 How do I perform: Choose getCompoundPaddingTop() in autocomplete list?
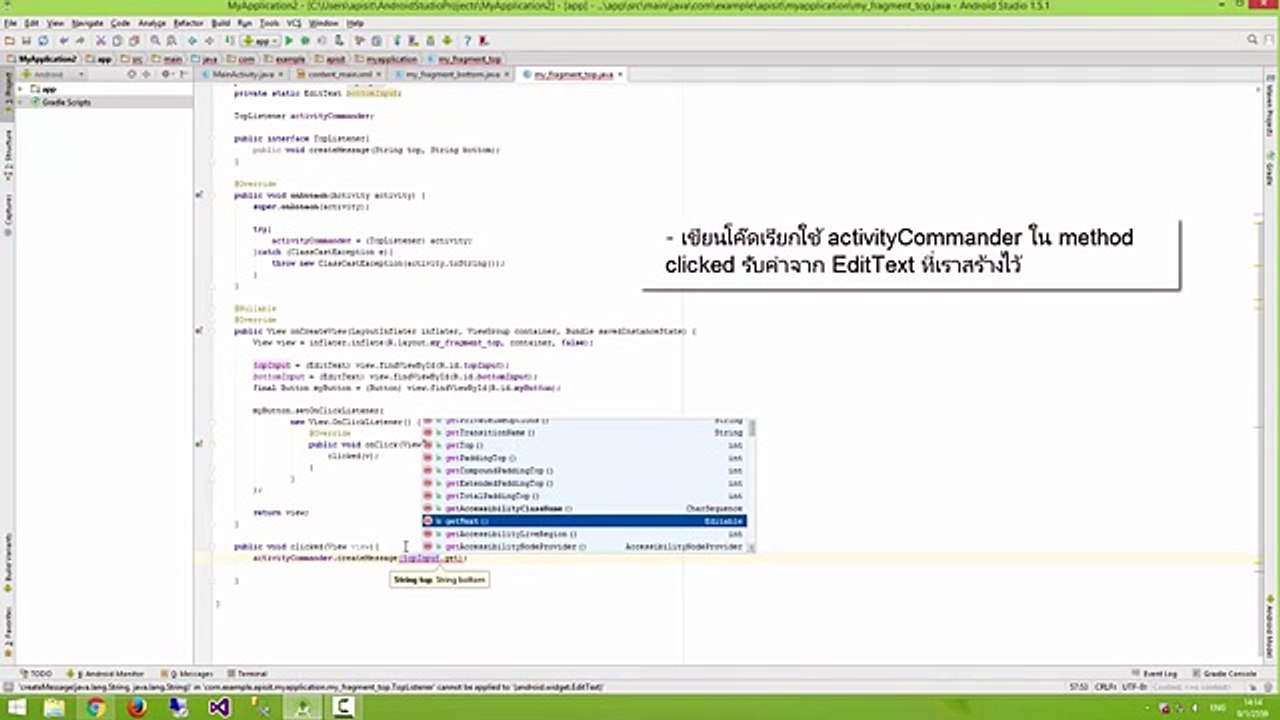[x=584, y=470]
